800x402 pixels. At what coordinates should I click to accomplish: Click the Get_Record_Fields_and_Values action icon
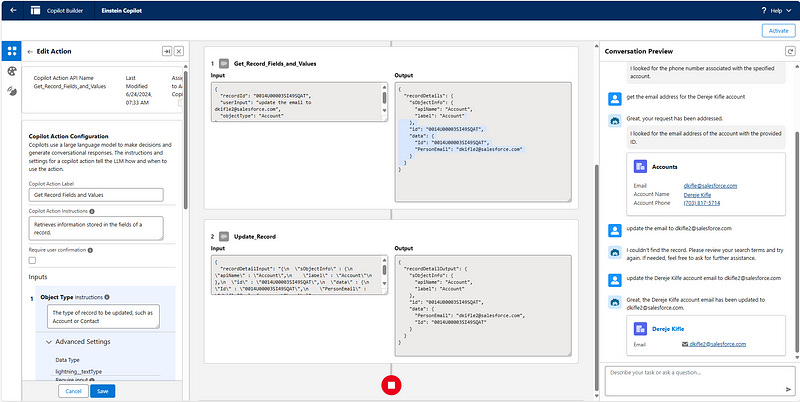tap(223, 64)
